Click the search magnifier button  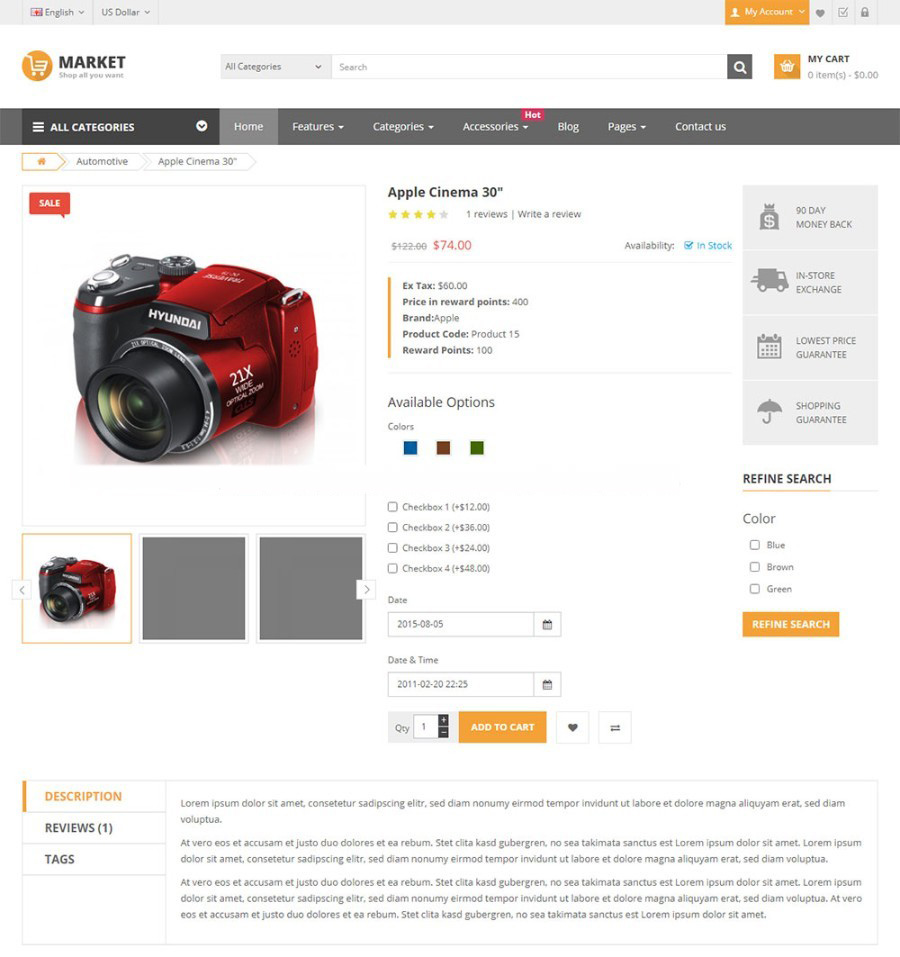click(739, 67)
